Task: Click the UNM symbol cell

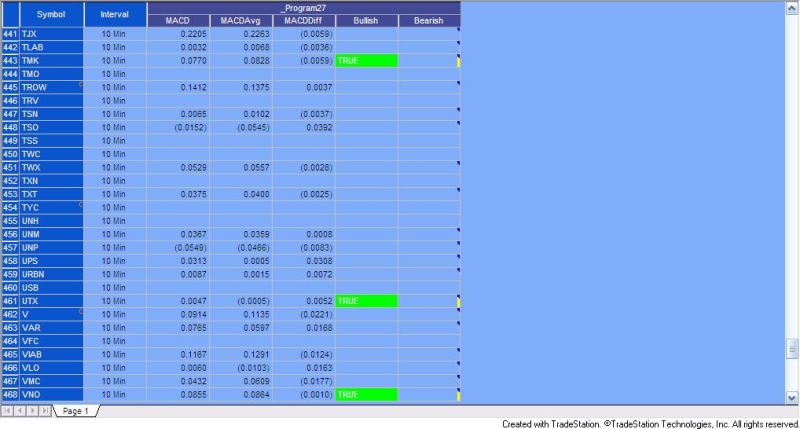Action: point(51,234)
